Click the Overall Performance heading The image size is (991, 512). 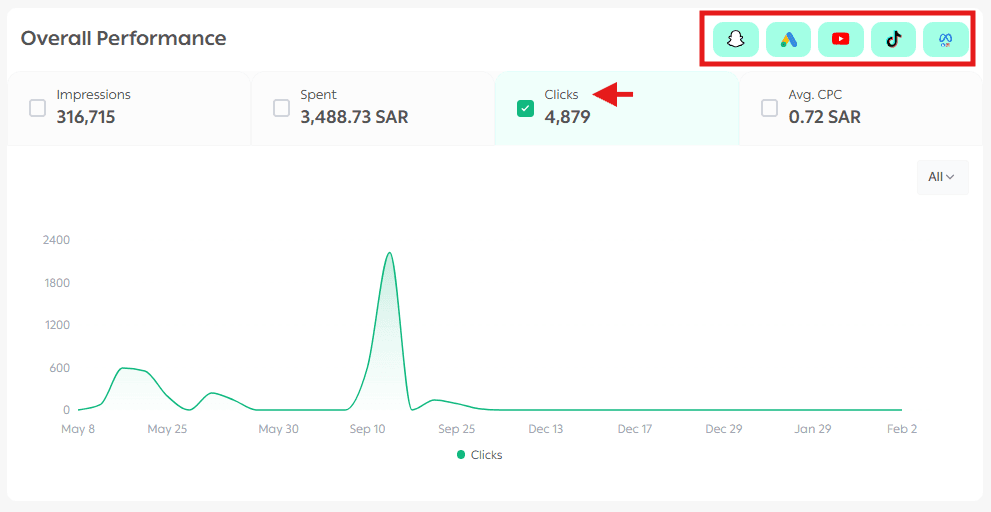pos(123,39)
